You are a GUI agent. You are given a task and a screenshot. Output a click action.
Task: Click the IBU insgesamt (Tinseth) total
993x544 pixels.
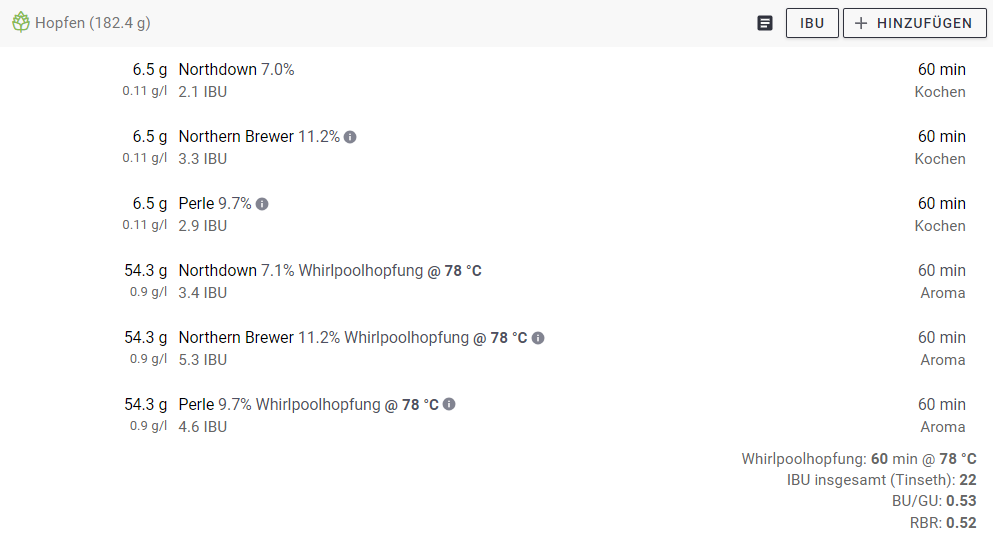tap(881, 481)
